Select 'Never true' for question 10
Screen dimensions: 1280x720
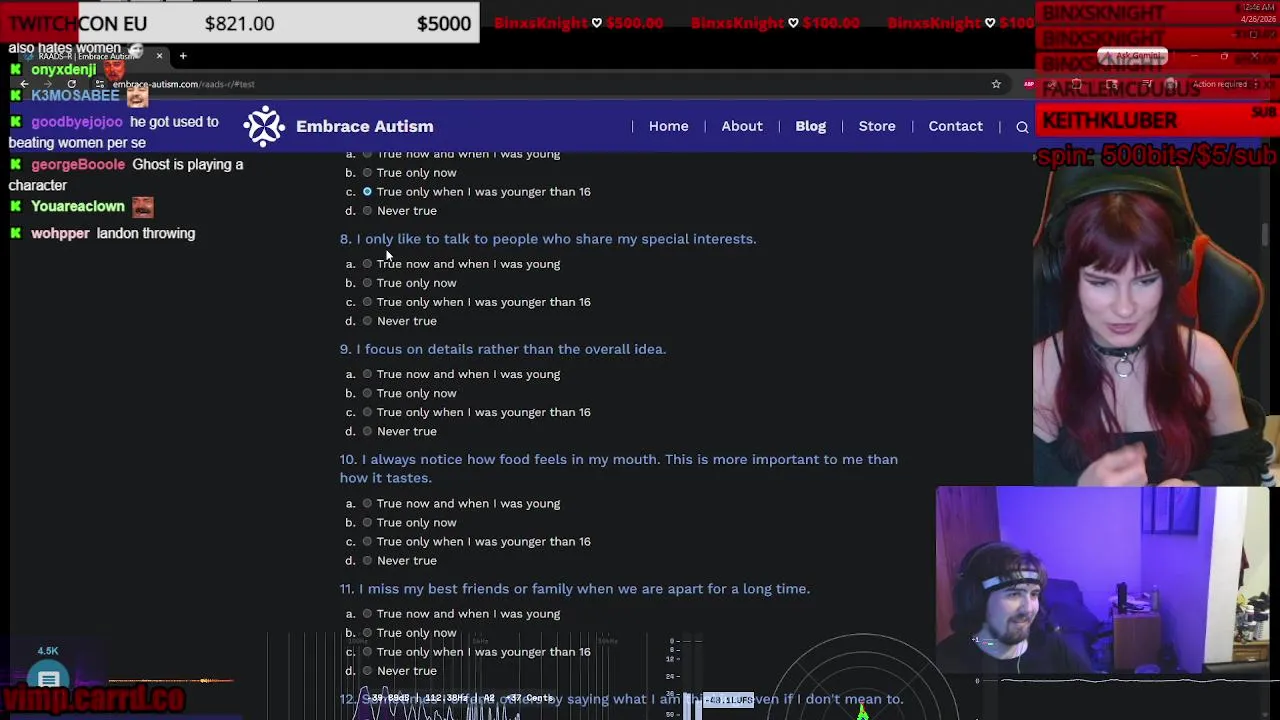coord(367,561)
